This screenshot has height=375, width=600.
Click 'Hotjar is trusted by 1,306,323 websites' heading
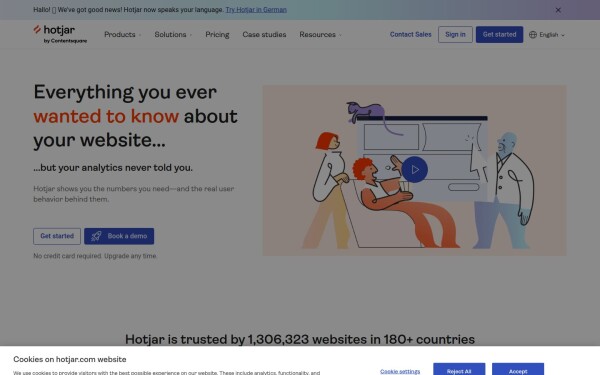pyautogui.click(x=300, y=339)
